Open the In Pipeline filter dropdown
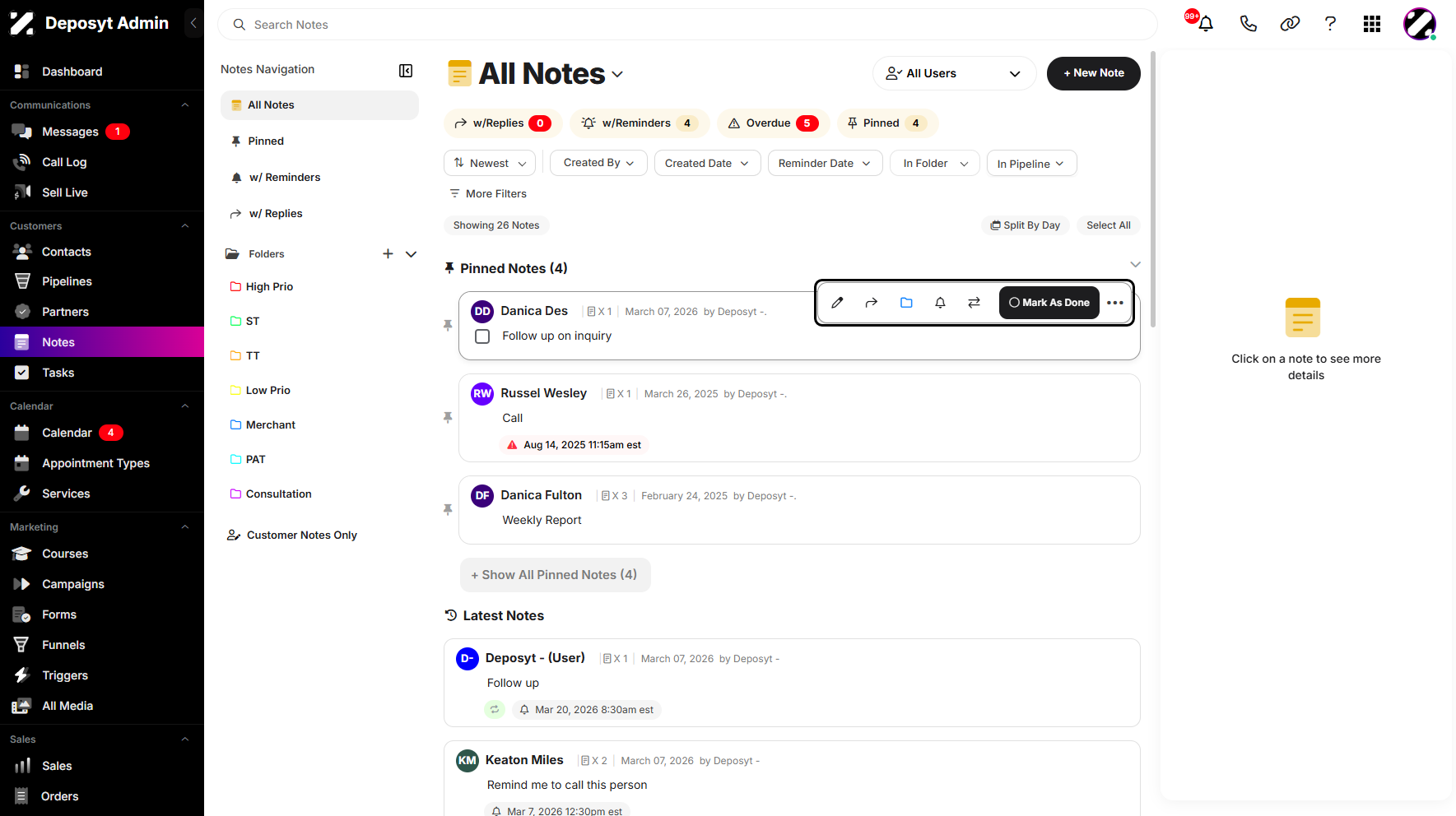1456x816 pixels. coord(1031,163)
